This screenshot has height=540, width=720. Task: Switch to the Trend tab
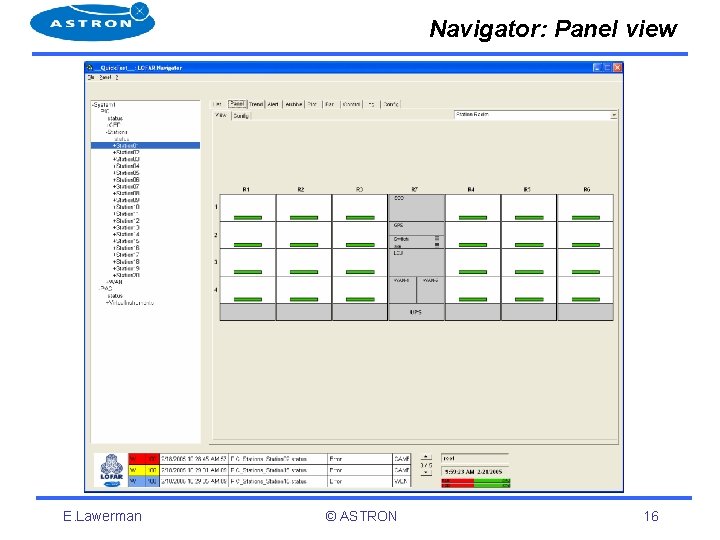point(256,105)
